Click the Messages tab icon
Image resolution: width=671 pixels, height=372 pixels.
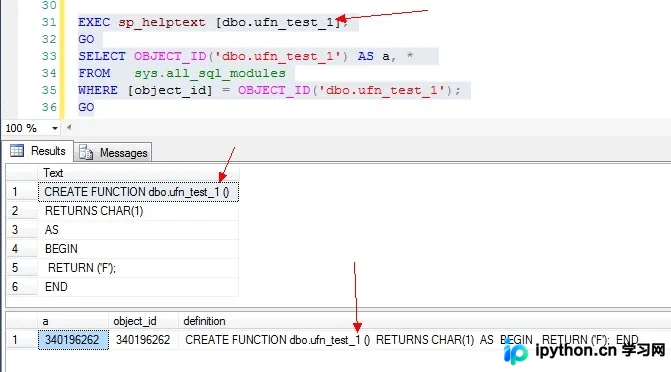pos(86,152)
